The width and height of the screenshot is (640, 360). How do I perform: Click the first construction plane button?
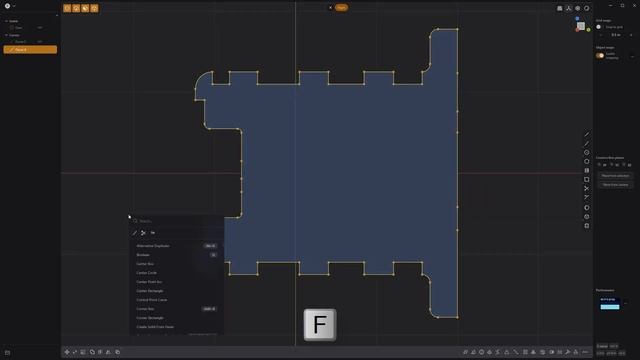coord(602,165)
